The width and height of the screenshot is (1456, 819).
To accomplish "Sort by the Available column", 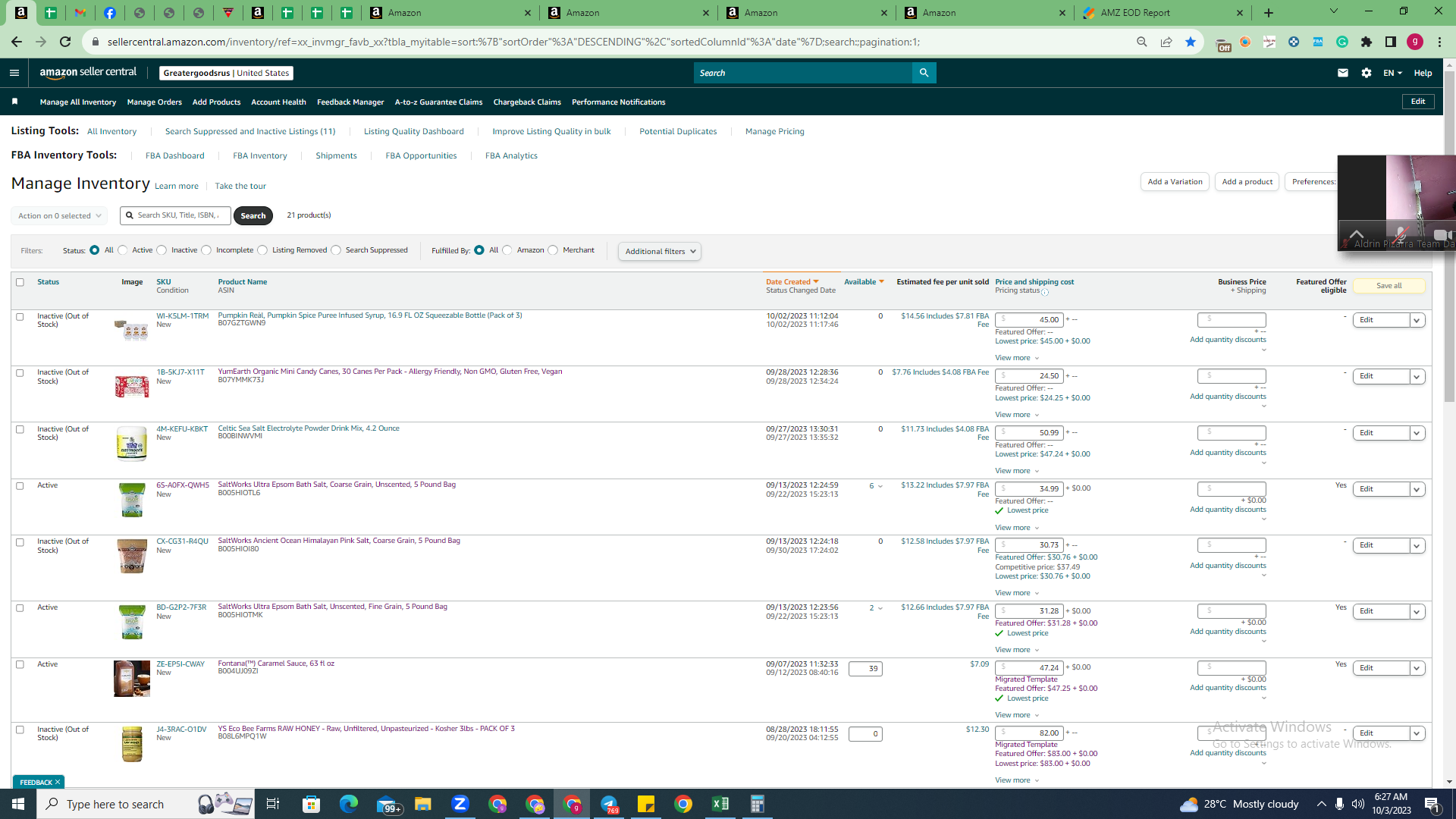I will [x=864, y=282].
